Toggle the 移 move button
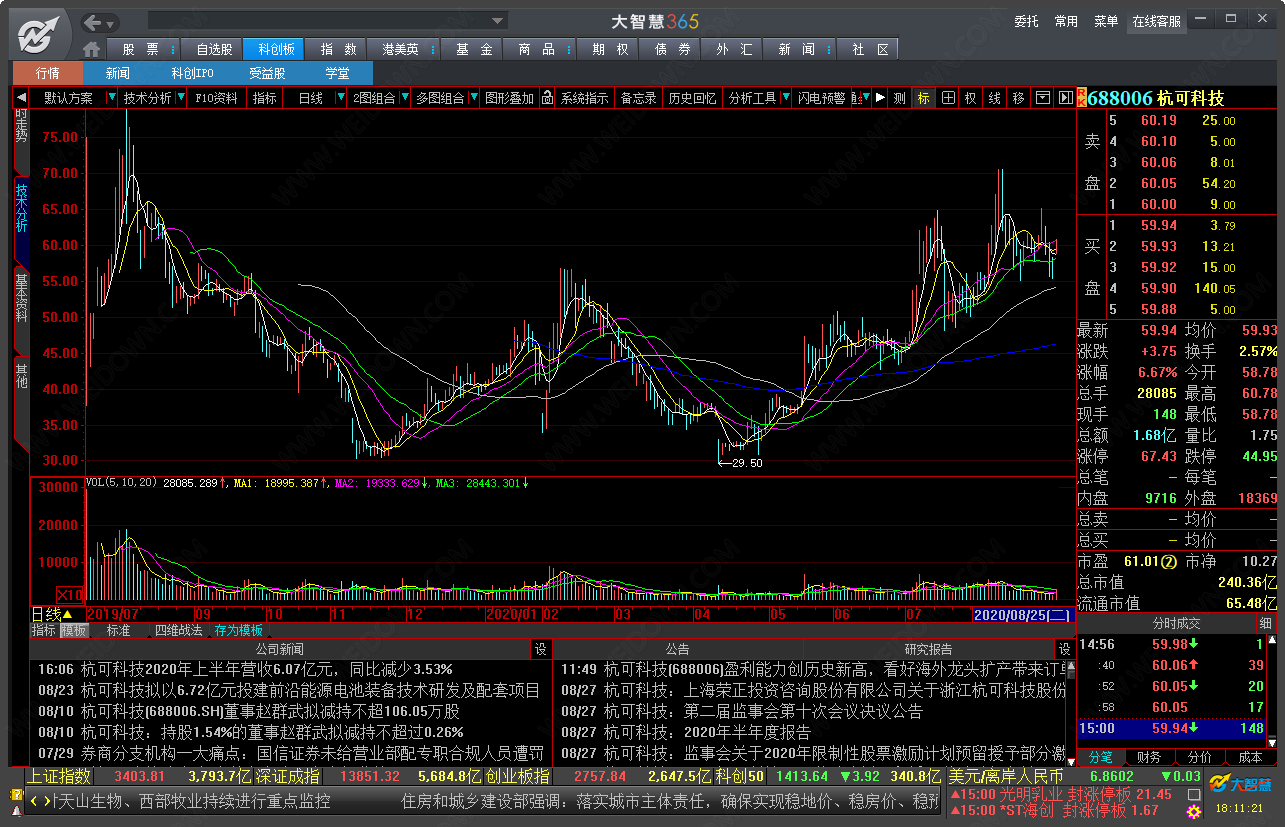 (1018, 98)
